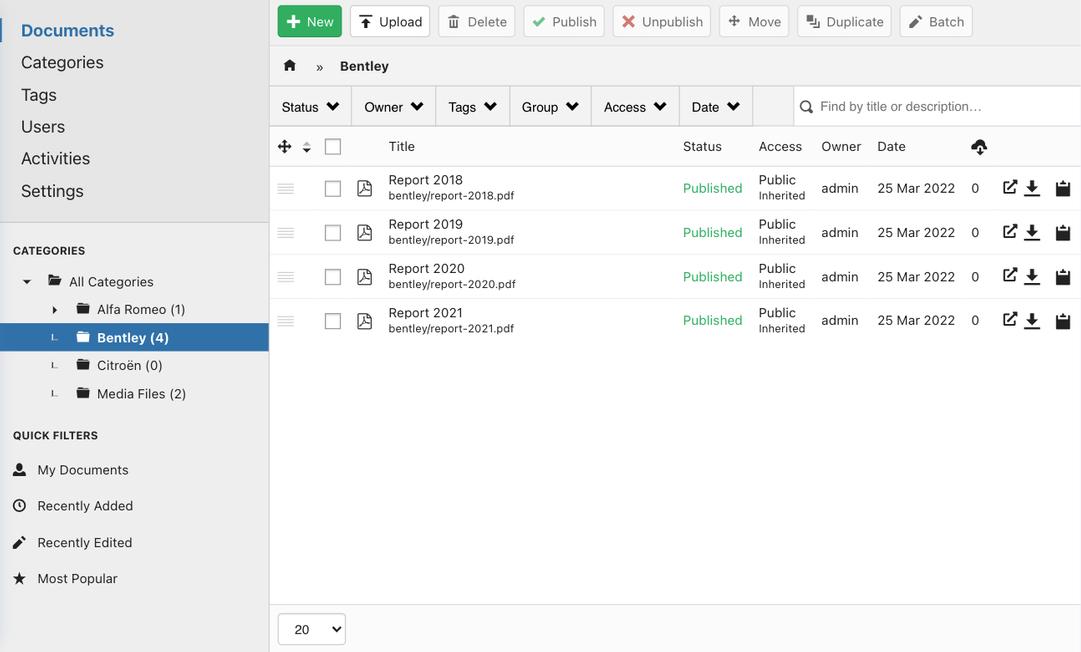Image resolution: width=1081 pixels, height=652 pixels.
Task: Go to Tags in sidebar
Action: [39, 94]
